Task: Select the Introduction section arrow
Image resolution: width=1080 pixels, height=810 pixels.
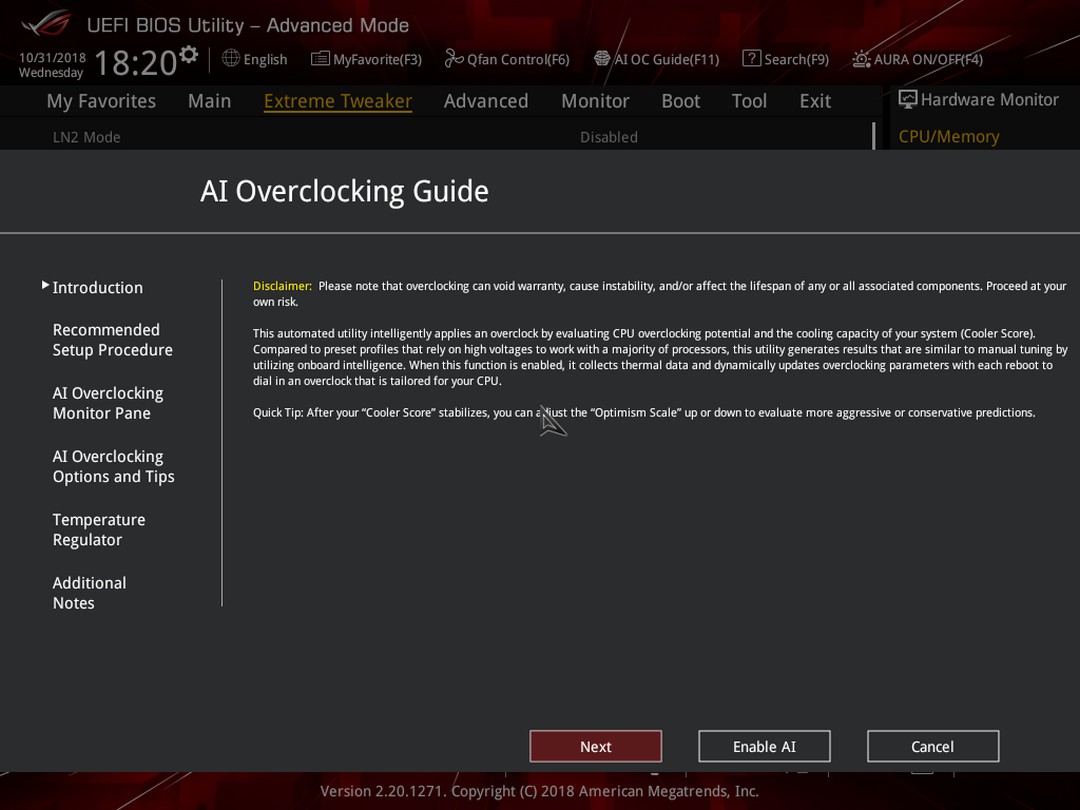Action: point(45,285)
